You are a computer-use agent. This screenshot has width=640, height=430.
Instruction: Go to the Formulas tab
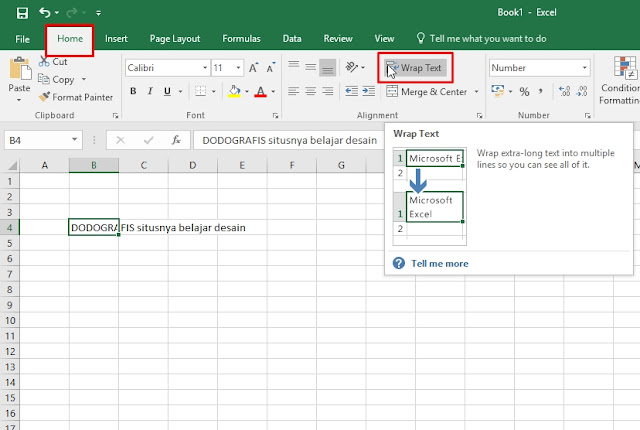[x=241, y=39]
